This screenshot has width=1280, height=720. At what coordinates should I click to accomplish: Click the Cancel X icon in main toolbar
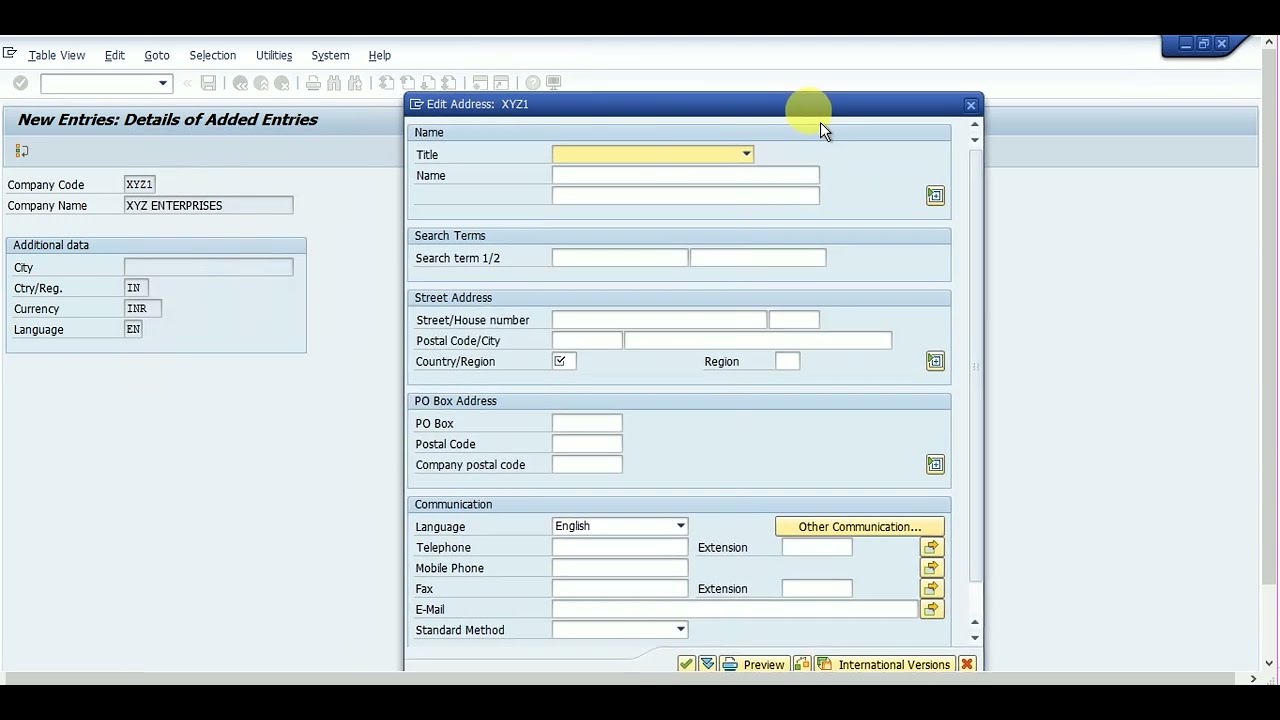coord(282,83)
